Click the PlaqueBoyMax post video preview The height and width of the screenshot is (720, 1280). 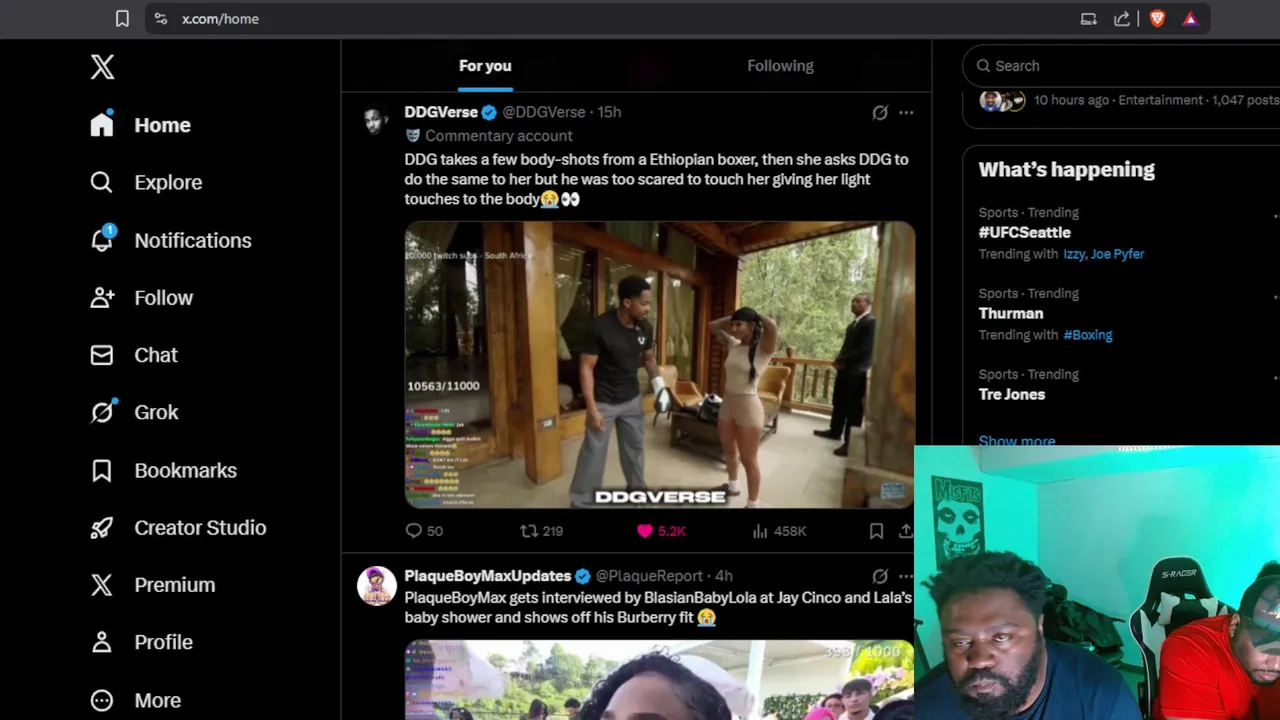660,680
